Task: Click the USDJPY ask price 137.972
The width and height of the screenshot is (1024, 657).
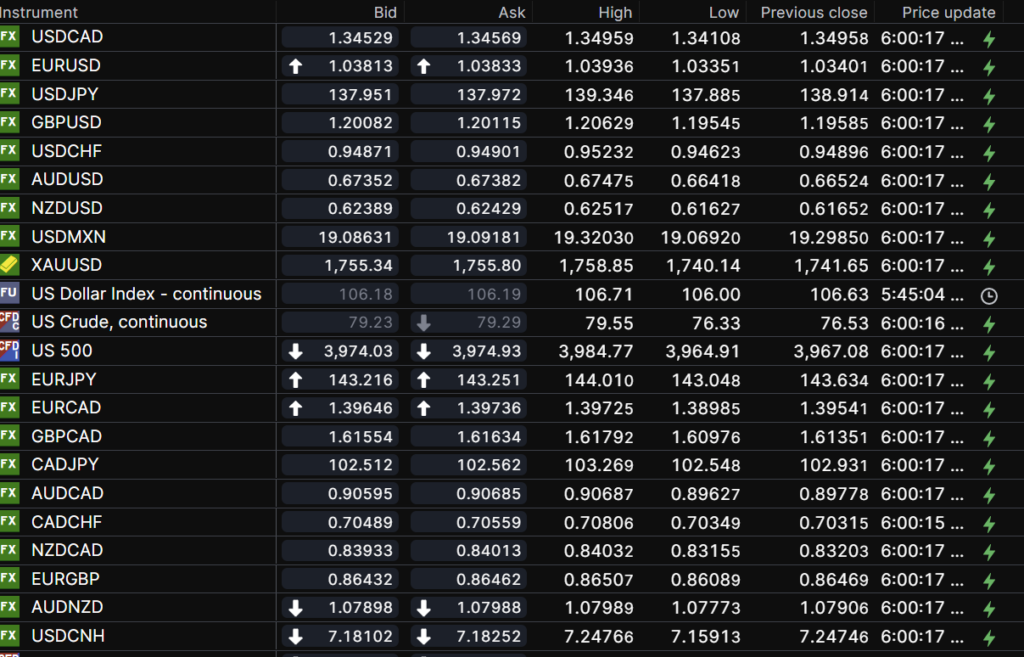Action: point(487,95)
